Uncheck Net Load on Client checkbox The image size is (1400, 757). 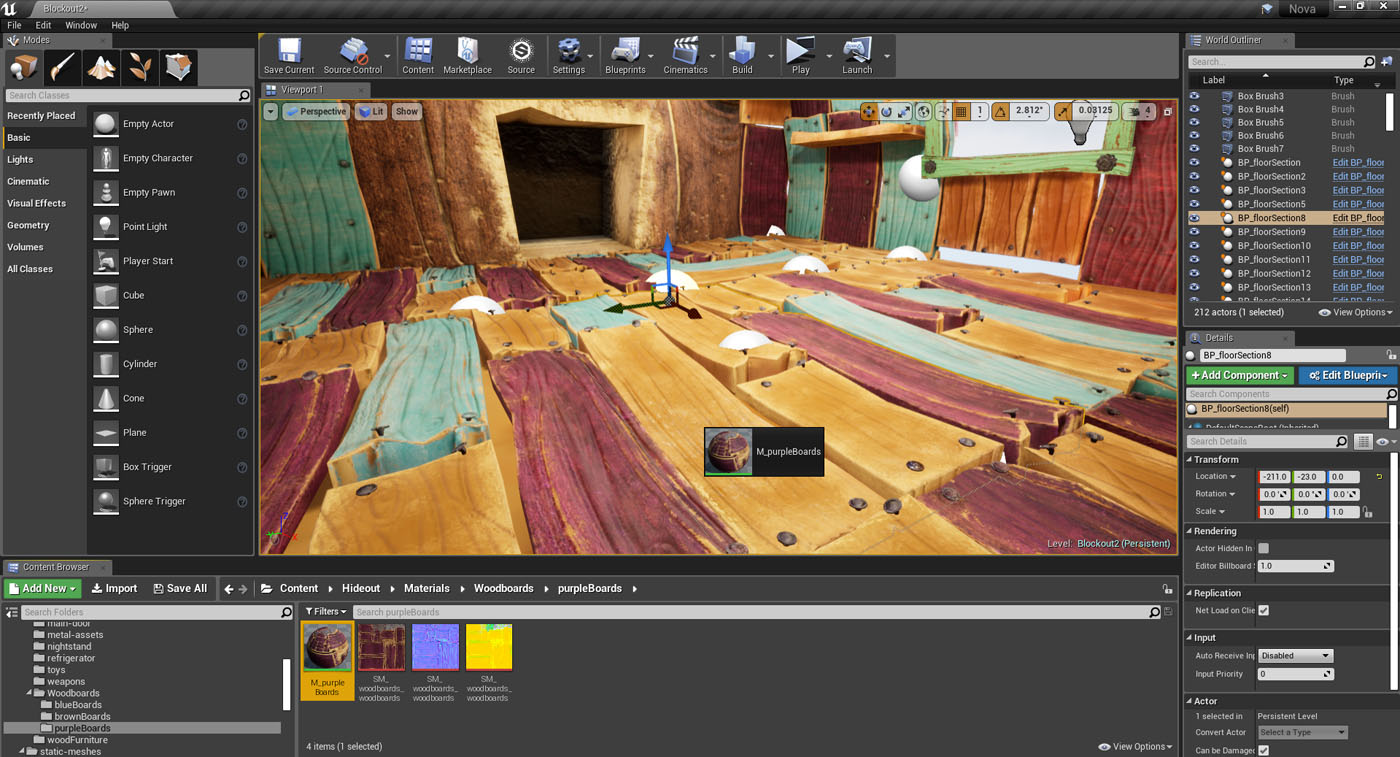[x=1263, y=610]
